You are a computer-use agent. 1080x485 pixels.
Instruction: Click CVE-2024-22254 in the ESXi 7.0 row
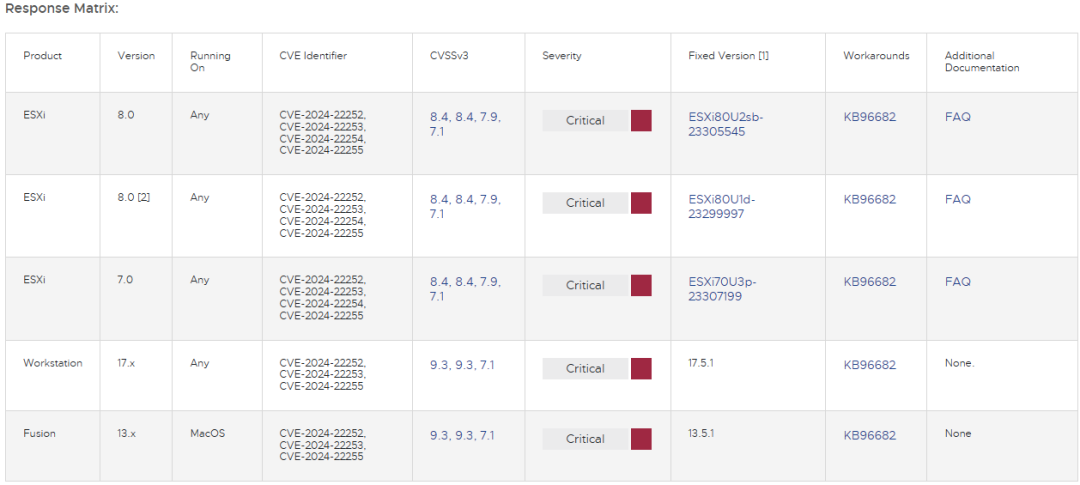[322, 303]
